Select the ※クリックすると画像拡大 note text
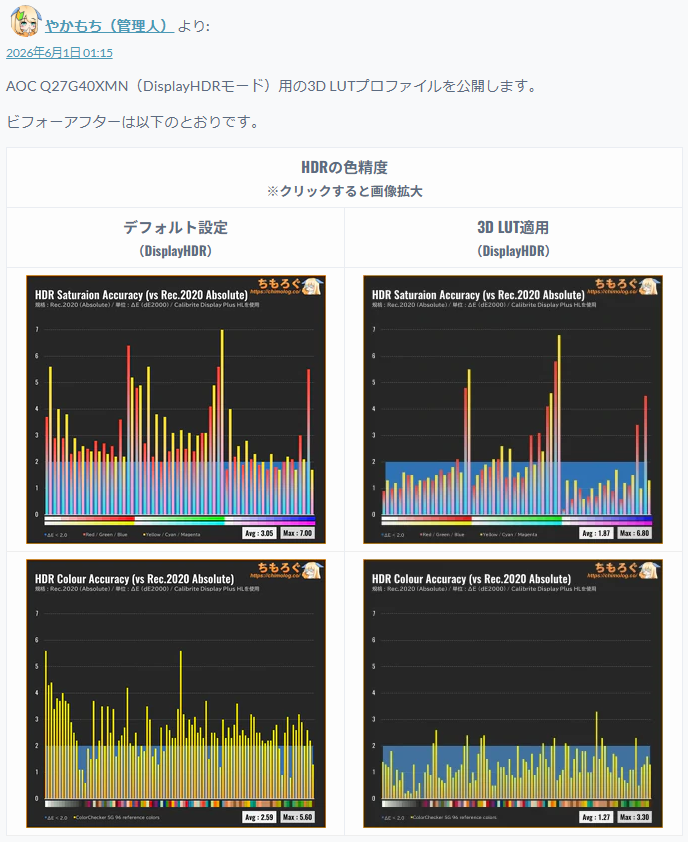Image resolution: width=688 pixels, height=842 pixels. pyautogui.click(x=344, y=191)
